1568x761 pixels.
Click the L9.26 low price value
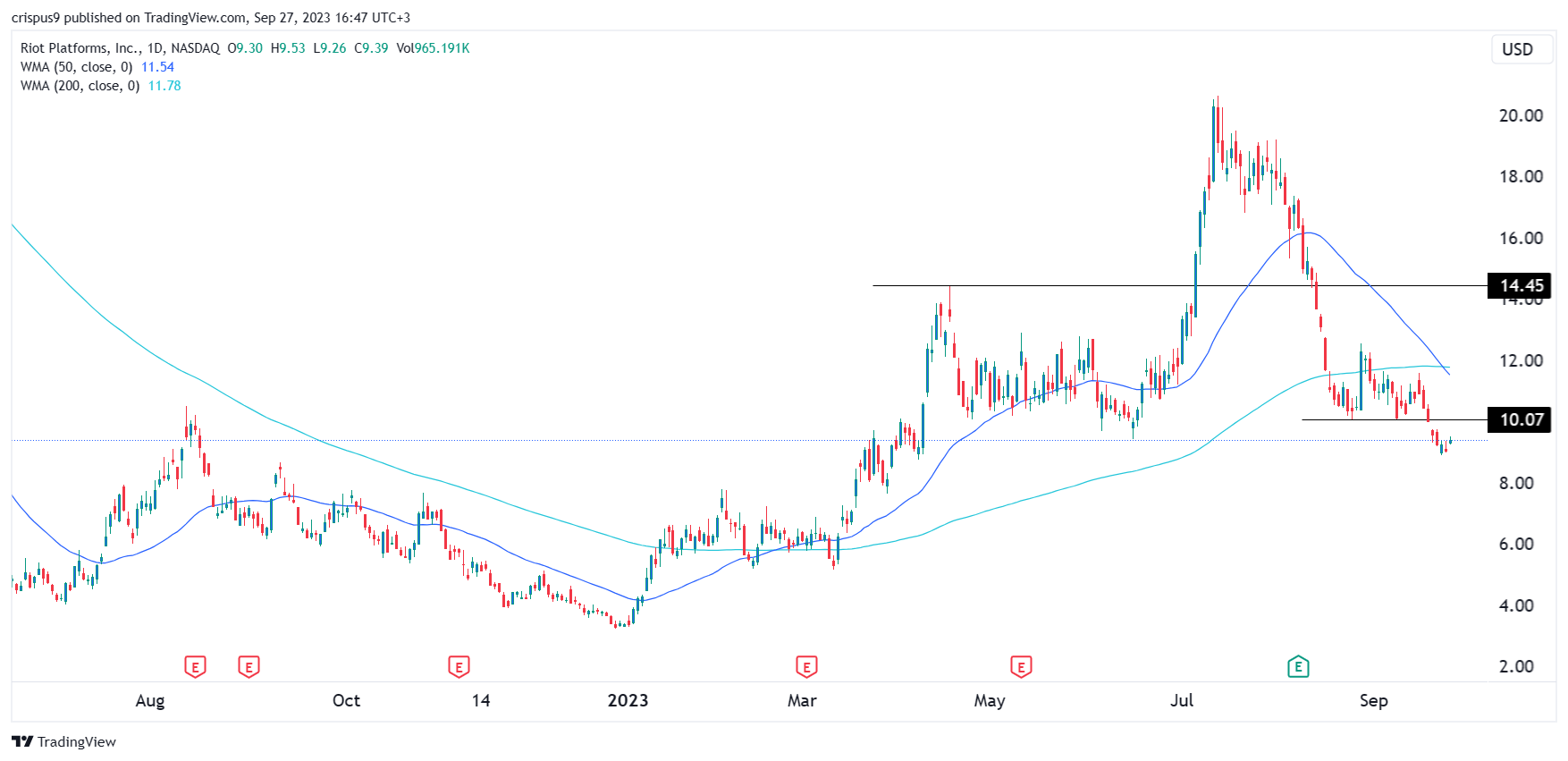click(x=330, y=48)
